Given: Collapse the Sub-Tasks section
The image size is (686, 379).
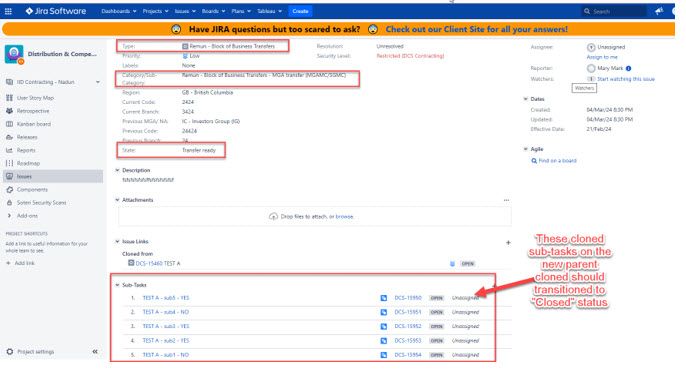Looking at the screenshot, I should point(117,285).
